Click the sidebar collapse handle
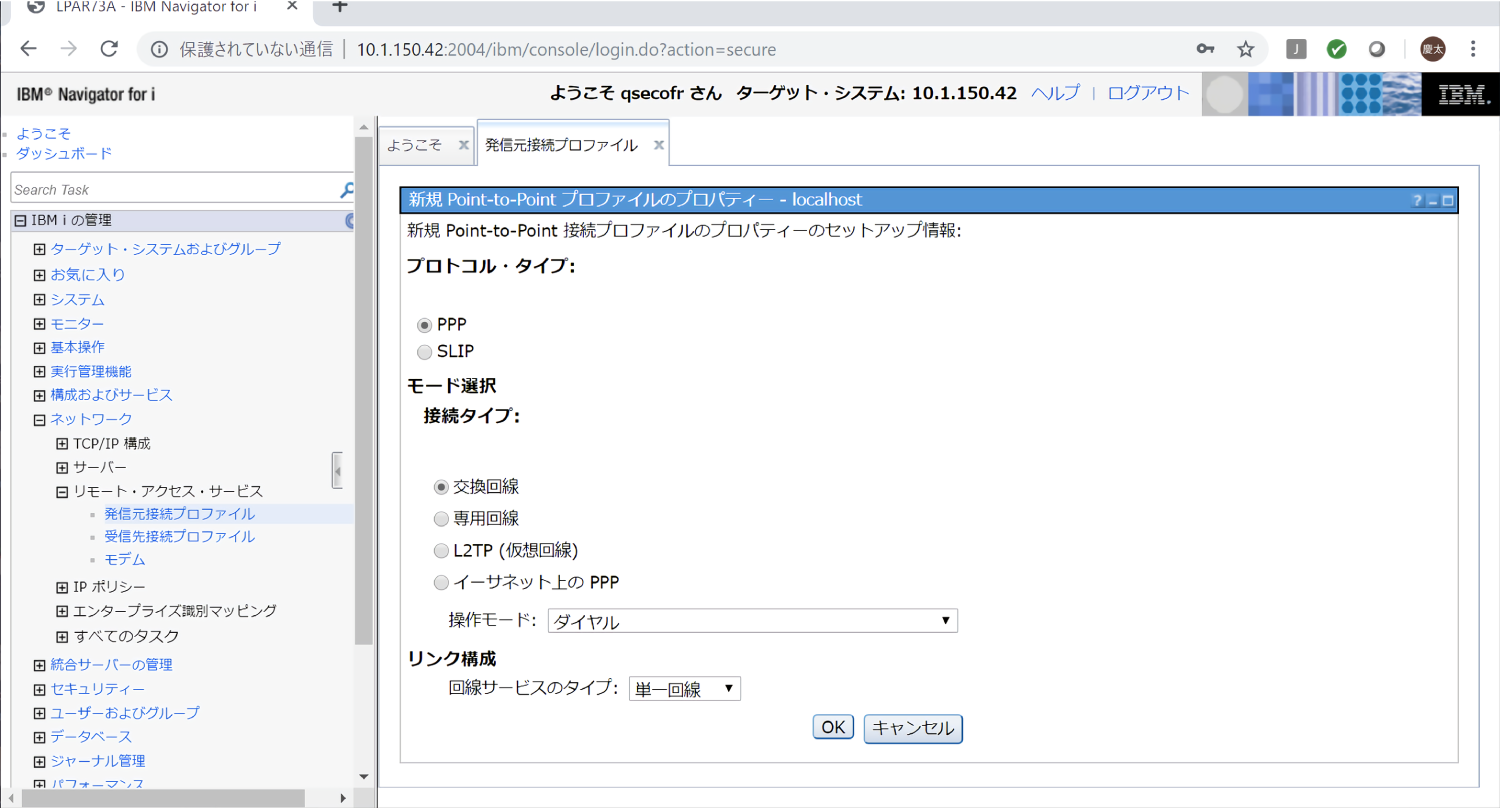The image size is (1500, 808). pos(338,470)
